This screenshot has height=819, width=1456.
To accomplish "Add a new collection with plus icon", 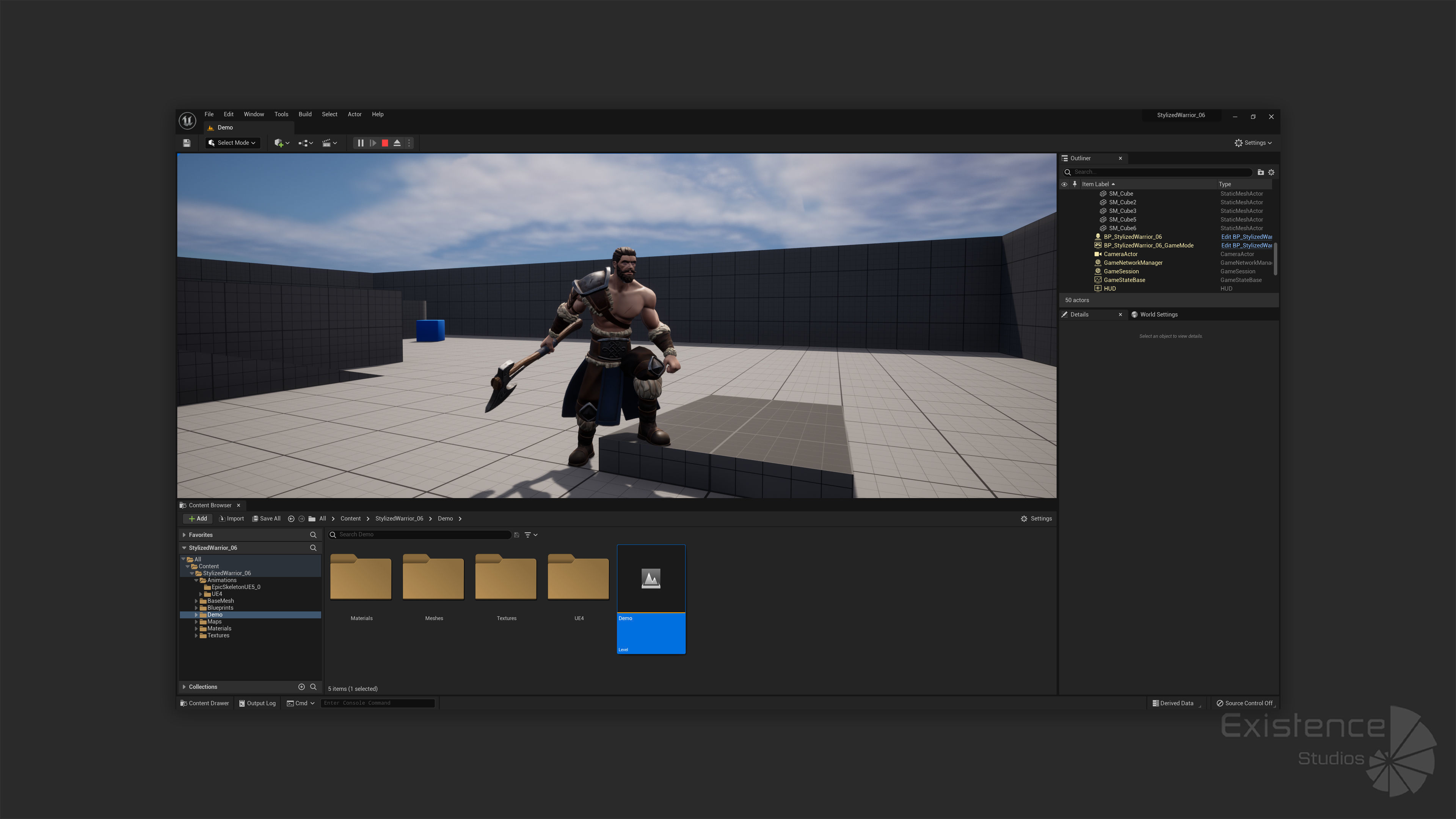I will point(301,687).
